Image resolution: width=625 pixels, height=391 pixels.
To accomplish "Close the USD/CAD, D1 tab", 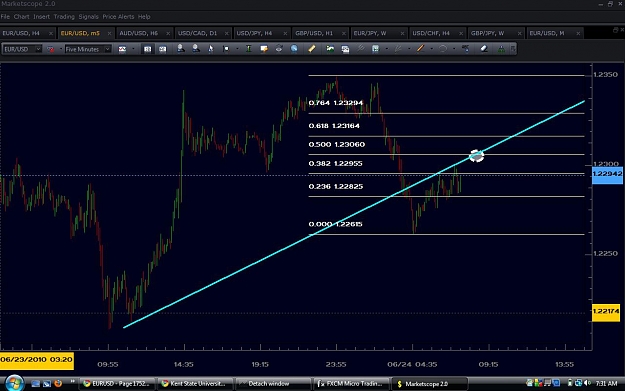I will pos(226,33).
